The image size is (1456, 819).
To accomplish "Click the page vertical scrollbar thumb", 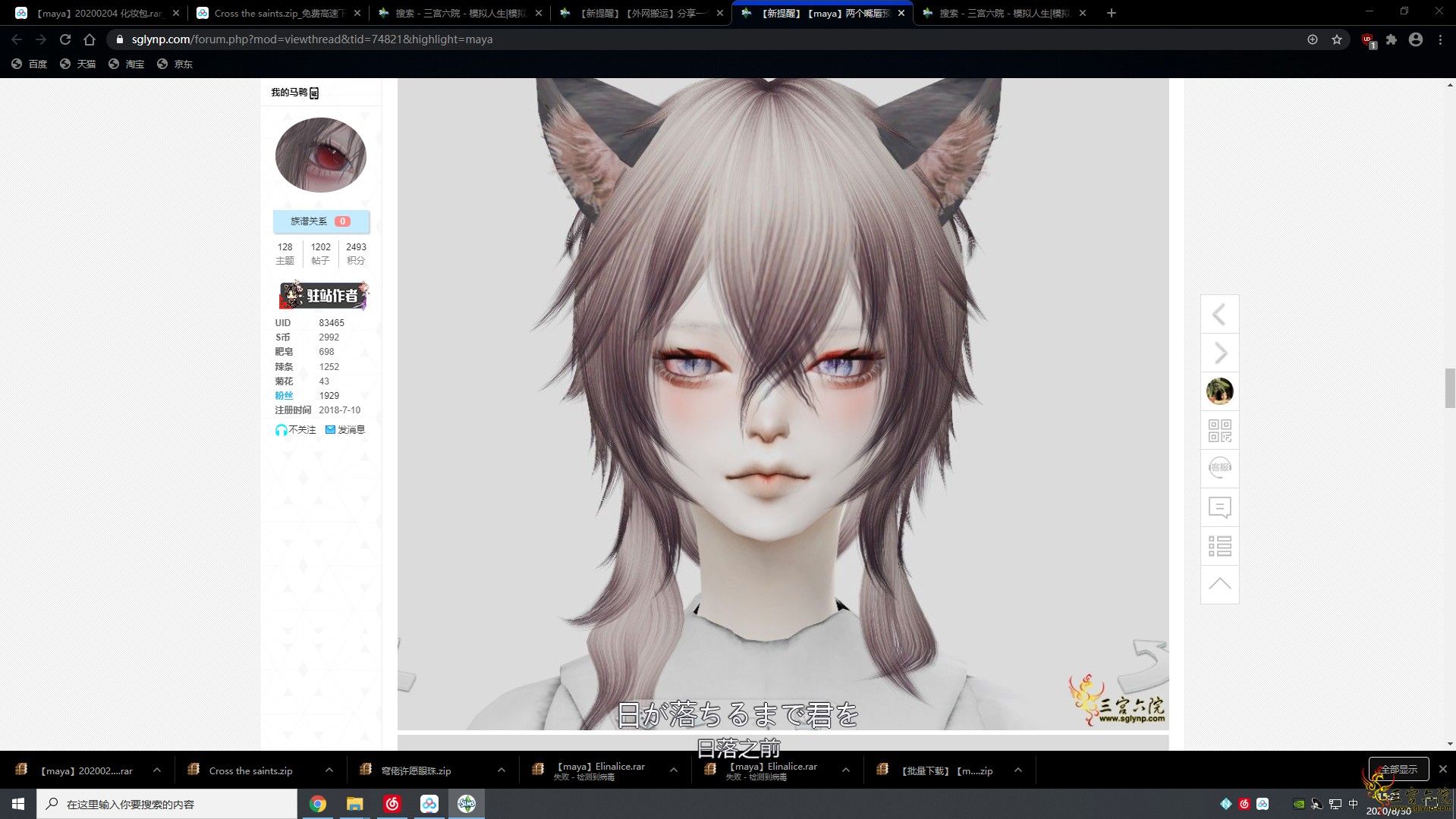I will pos(1450,388).
